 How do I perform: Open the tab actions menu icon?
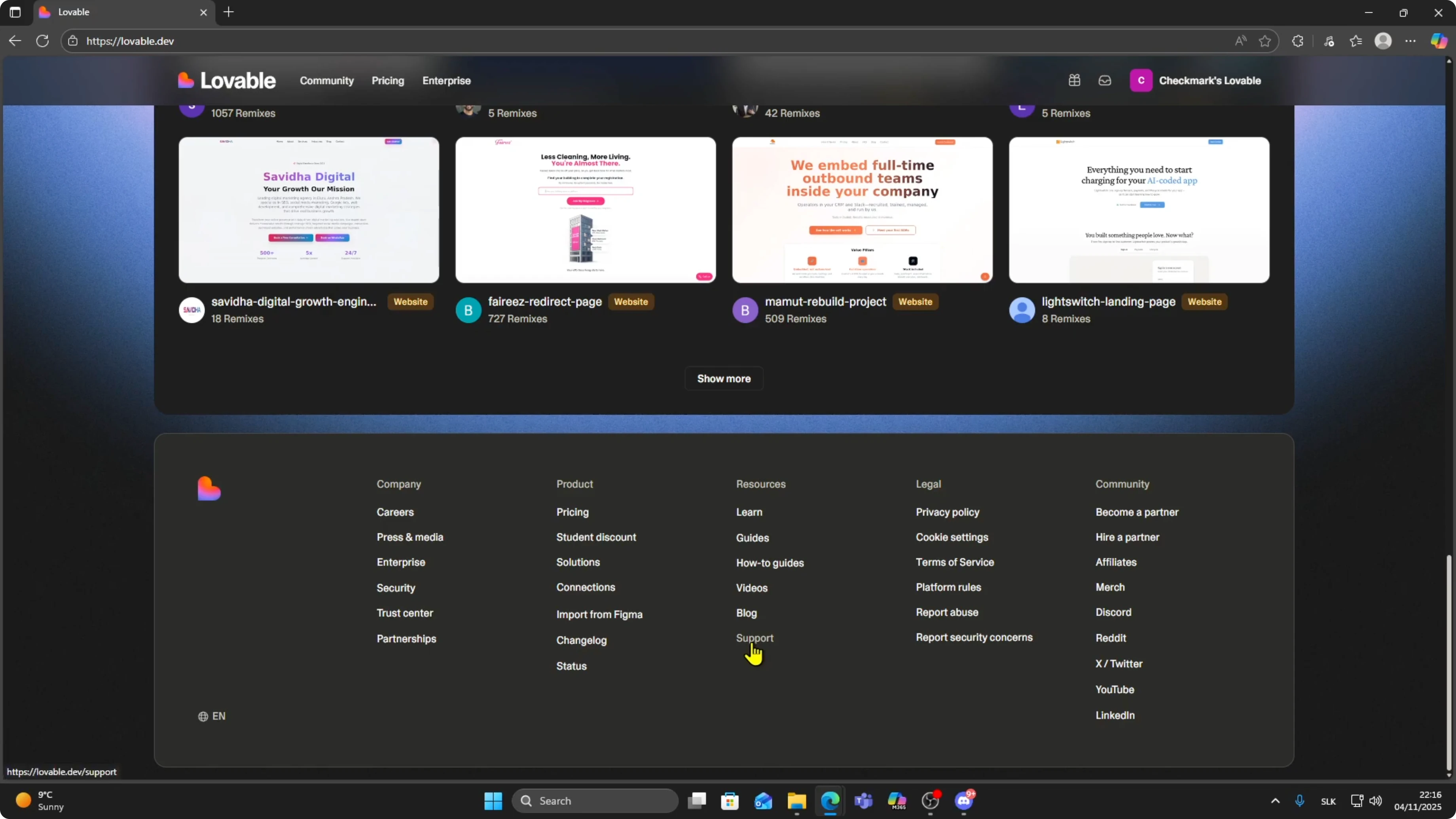point(15,12)
